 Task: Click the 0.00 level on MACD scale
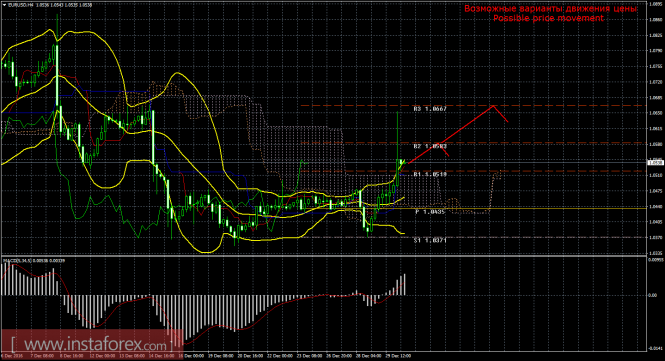coord(653,295)
